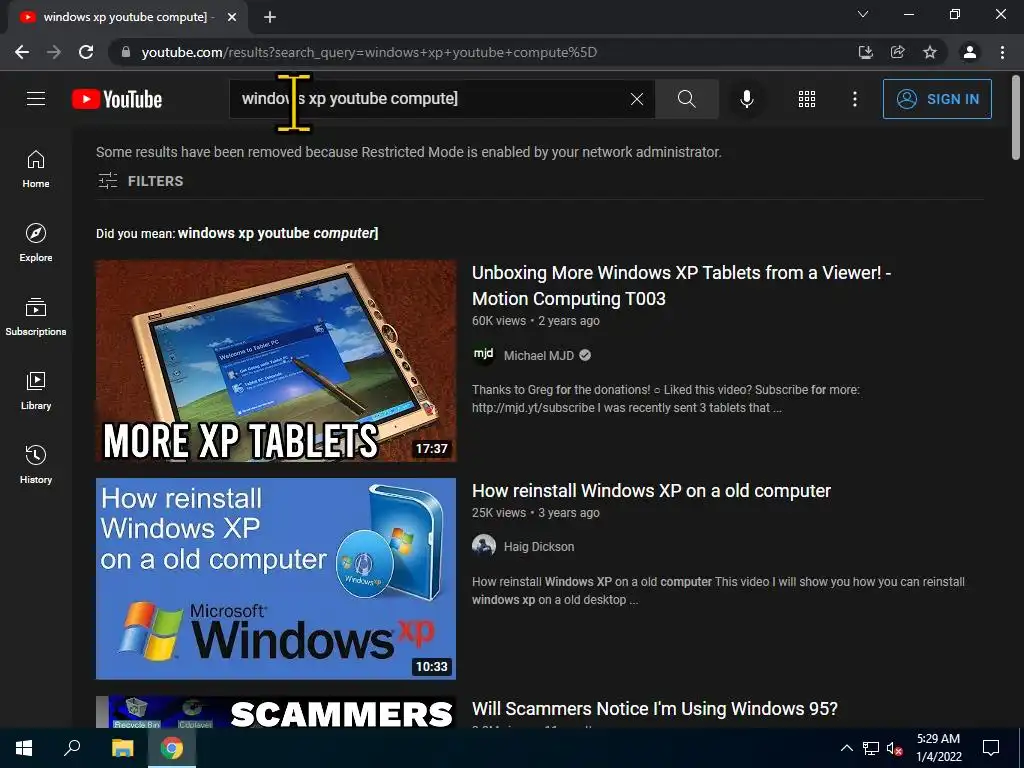Open Chrome profile avatar
The image size is (1024, 768).
point(970,52)
